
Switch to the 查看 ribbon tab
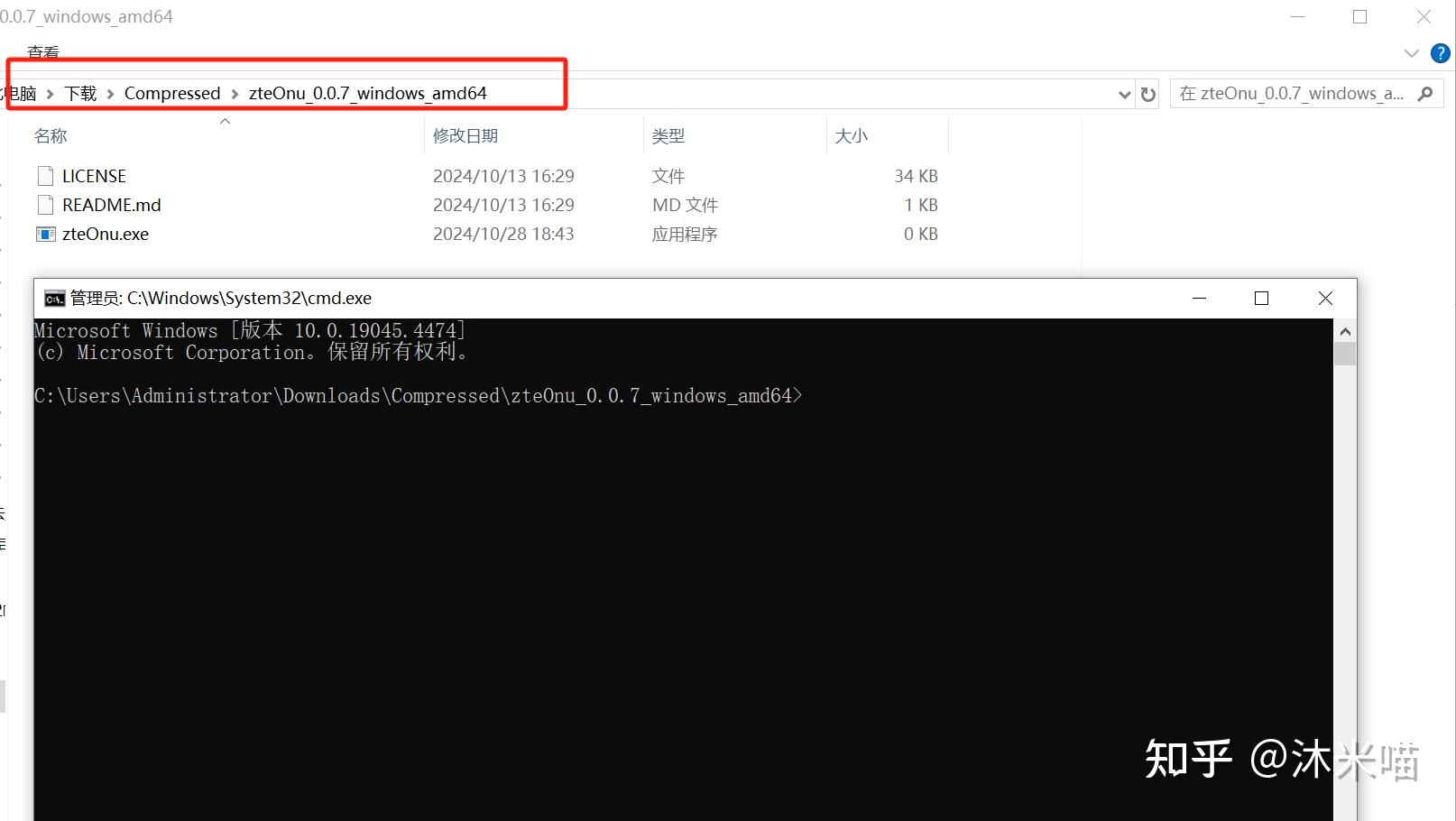[43, 52]
